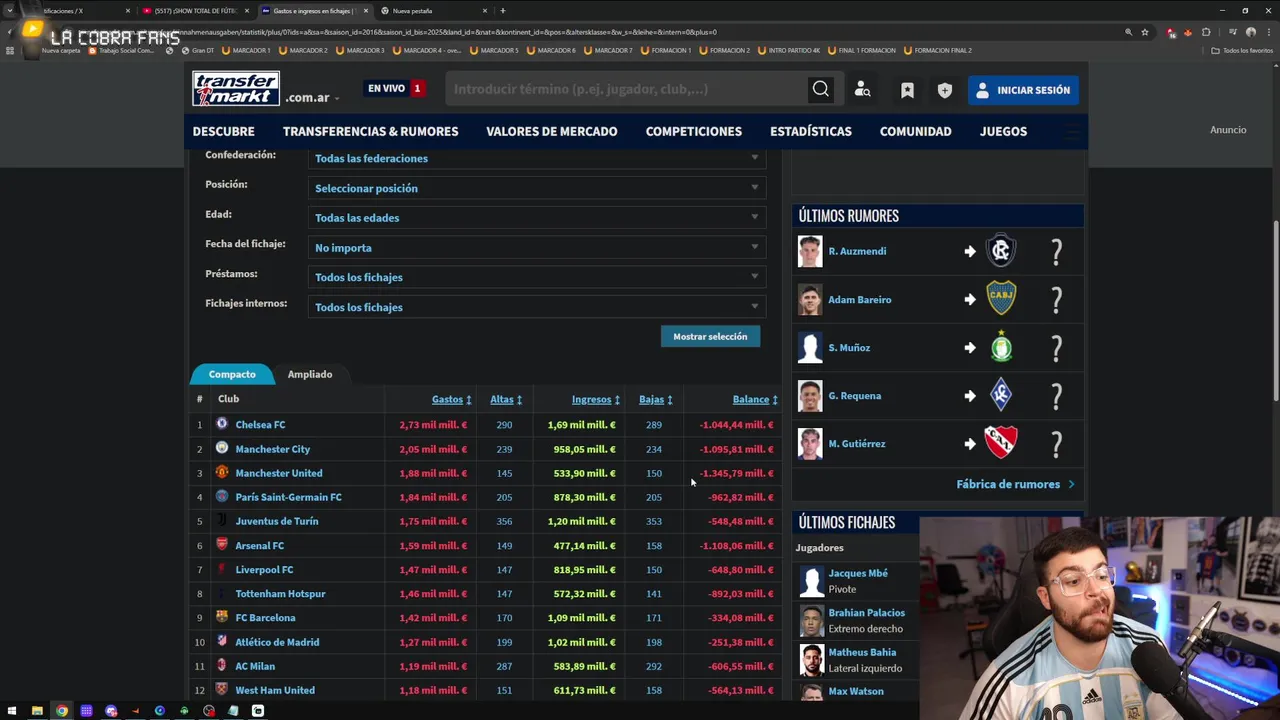Open the player search person icon
This screenshot has height=720, width=1280.
point(862,90)
